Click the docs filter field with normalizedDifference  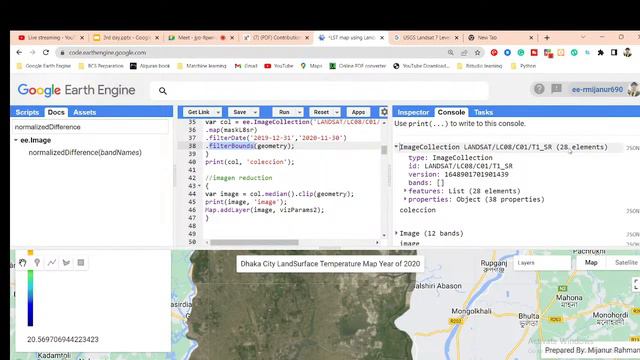(90, 127)
